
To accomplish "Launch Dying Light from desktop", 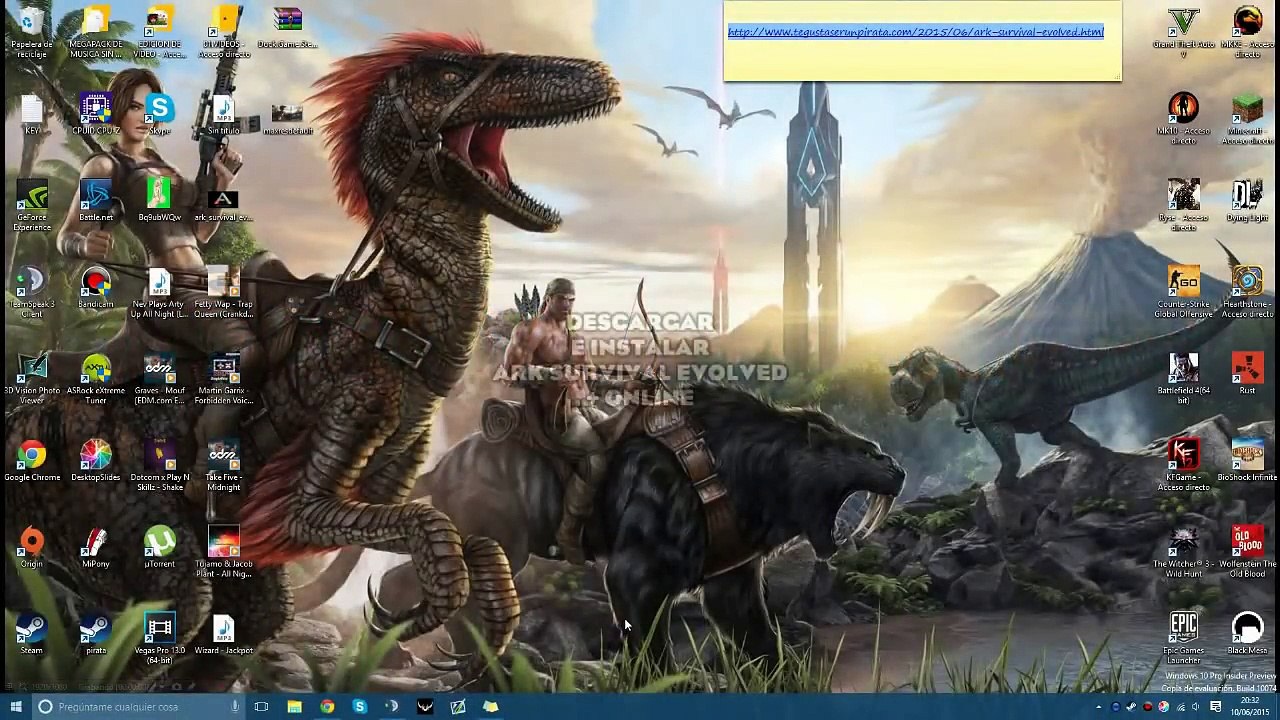I will click(1247, 201).
